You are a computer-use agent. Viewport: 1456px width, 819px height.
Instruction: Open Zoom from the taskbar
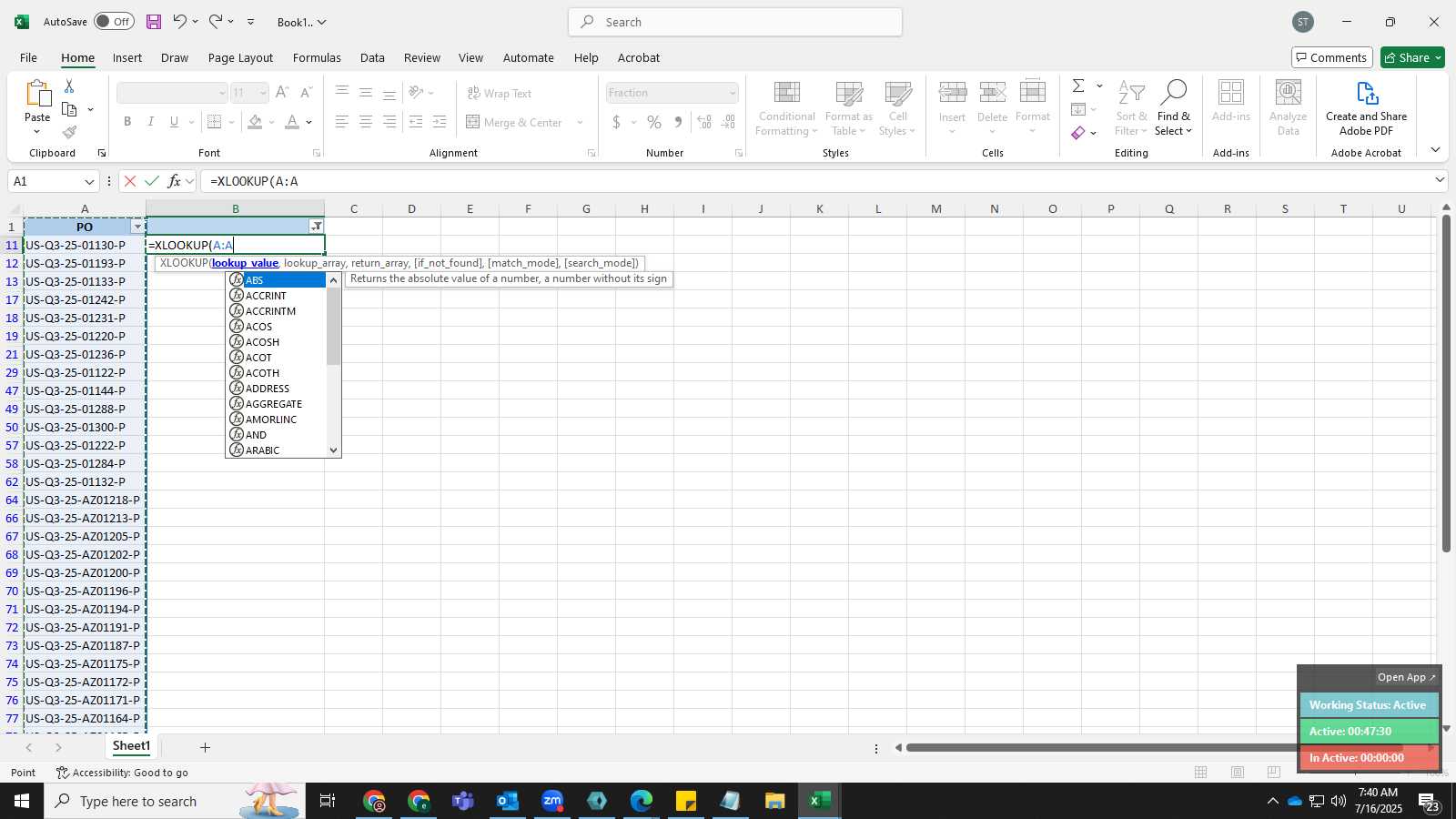click(552, 801)
